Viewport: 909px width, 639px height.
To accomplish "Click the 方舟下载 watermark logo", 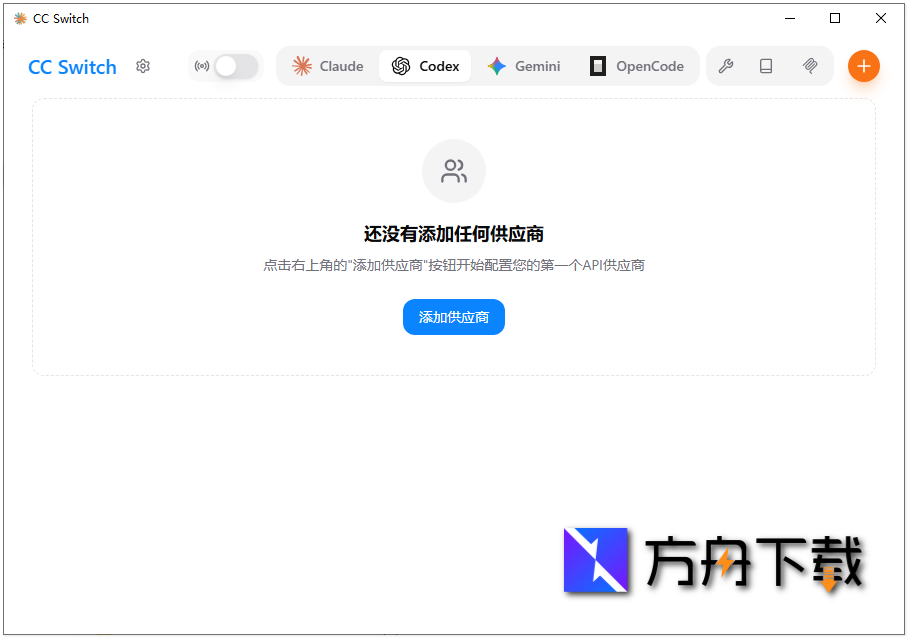I will tap(597, 561).
